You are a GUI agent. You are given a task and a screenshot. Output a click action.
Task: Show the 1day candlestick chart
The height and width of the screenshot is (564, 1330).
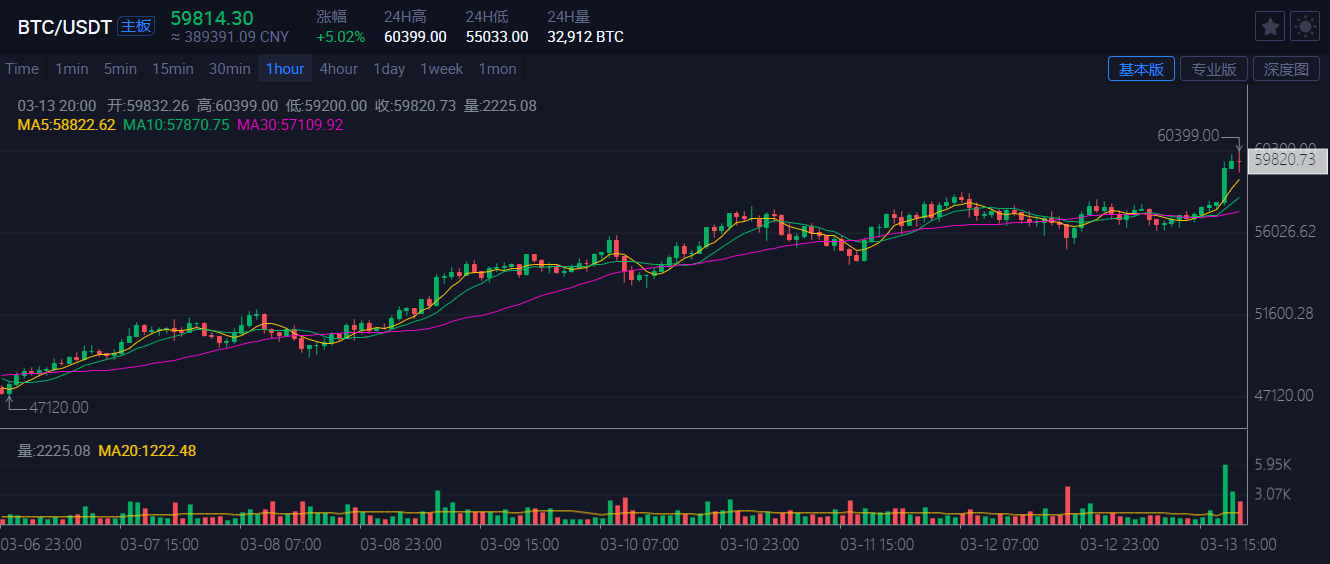389,69
